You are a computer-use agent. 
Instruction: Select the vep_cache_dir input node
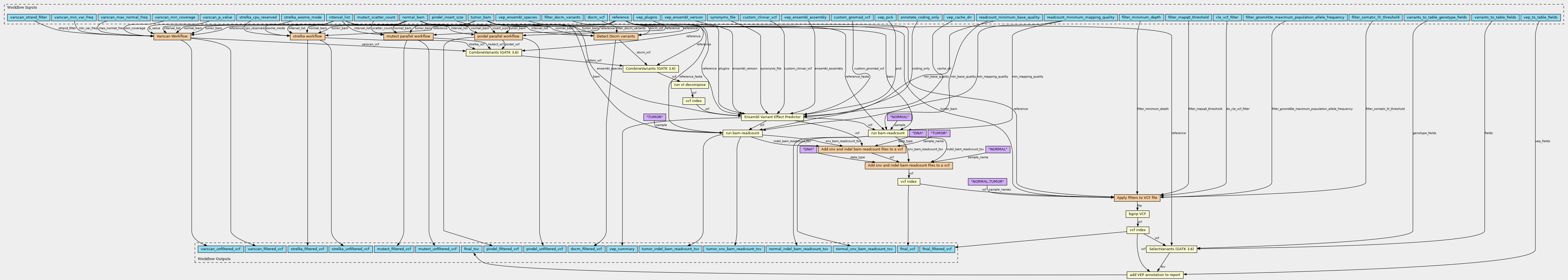coord(959,18)
